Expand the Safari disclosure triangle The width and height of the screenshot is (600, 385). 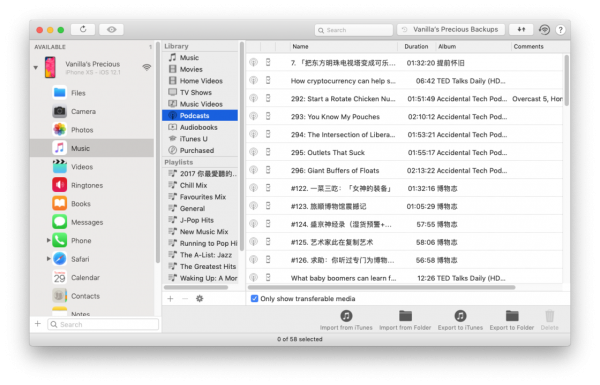tap(48, 259)
